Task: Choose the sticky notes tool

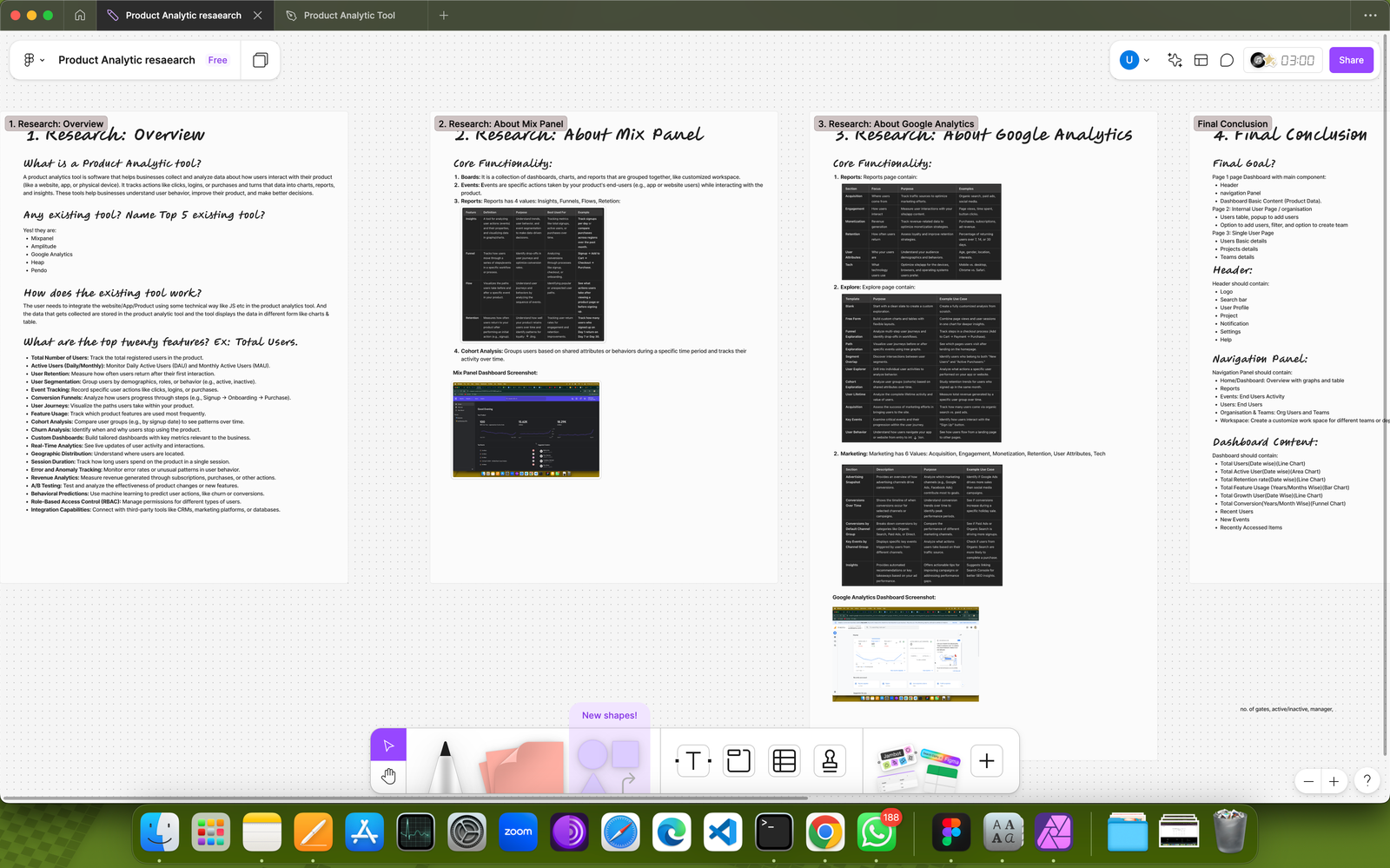Action: [x=523, y=766]
